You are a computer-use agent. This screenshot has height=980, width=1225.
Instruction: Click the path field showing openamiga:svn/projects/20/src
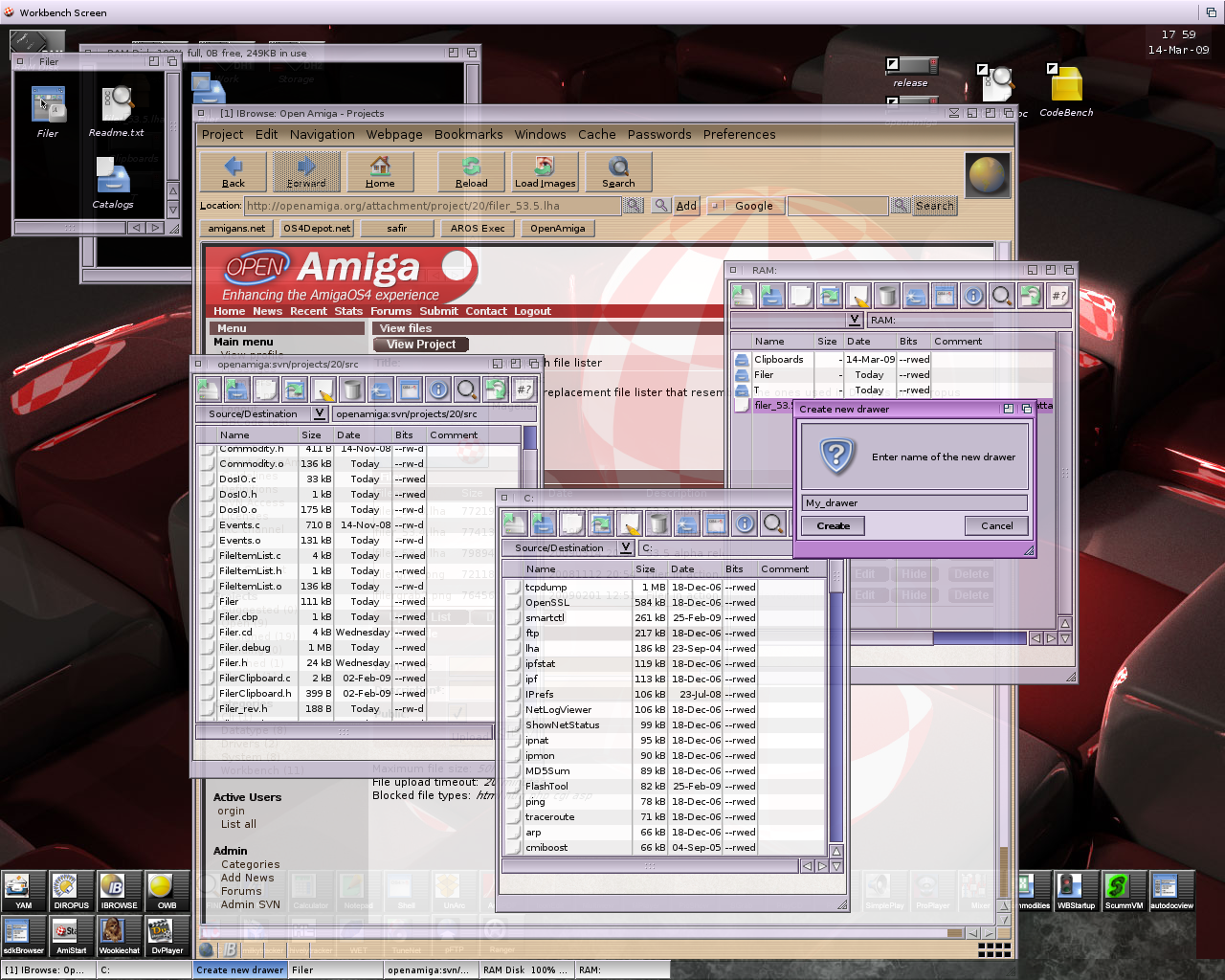pos(434,414)
